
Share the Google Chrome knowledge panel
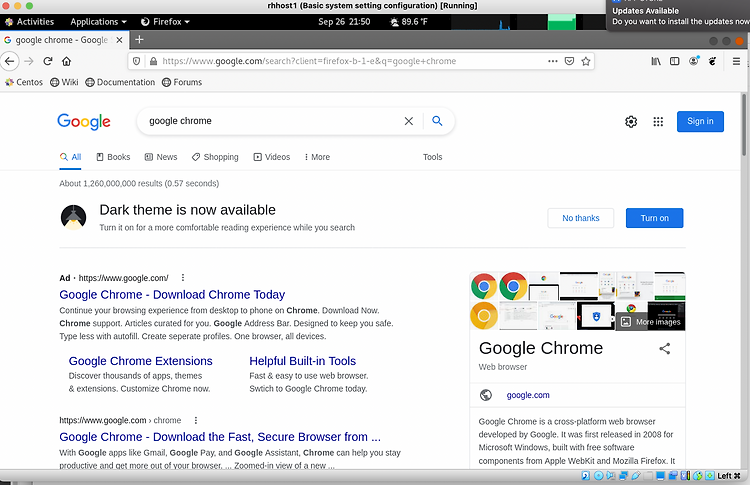tap(665, 348)
